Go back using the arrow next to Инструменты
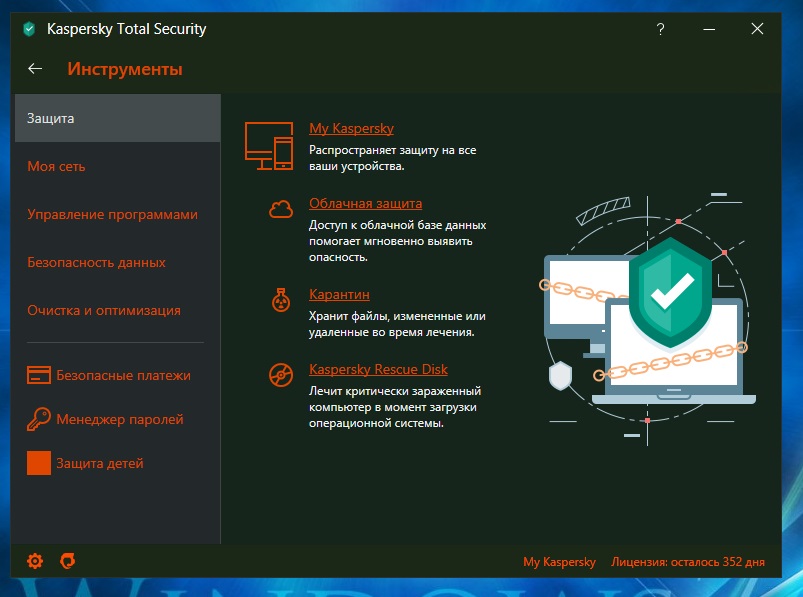 [x=35, y=69]
